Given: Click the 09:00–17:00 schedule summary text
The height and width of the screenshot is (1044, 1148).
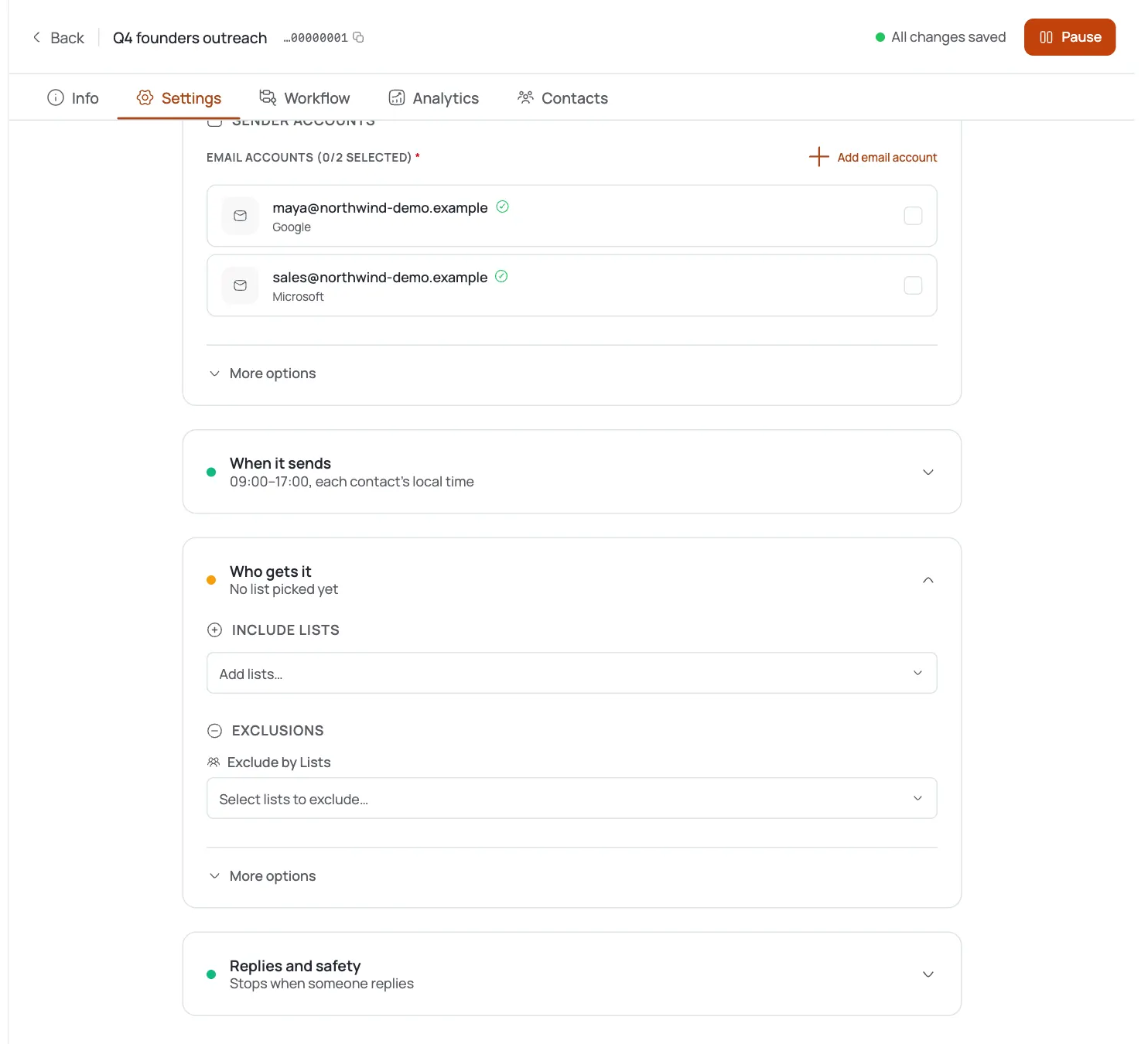Looking at the screenshot, I should coord(352,482).
